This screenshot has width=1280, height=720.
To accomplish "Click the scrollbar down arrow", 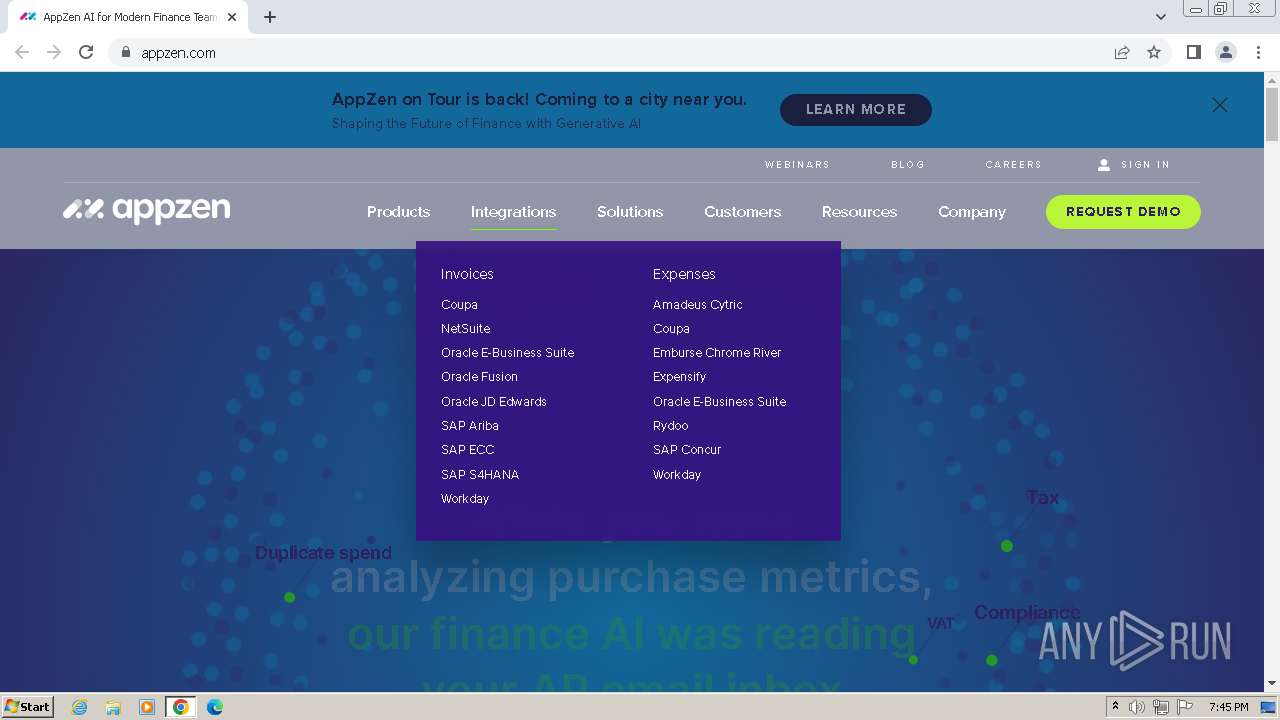I will (x=1272, y=684).
